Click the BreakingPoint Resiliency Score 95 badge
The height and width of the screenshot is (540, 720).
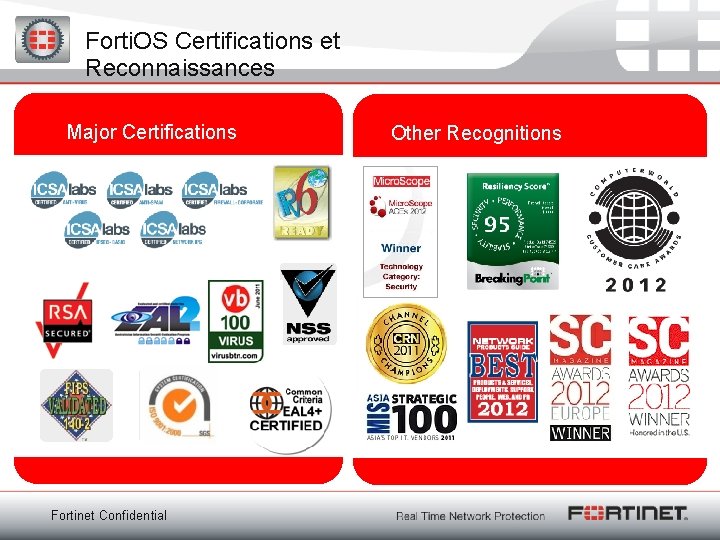pos(513,231)
